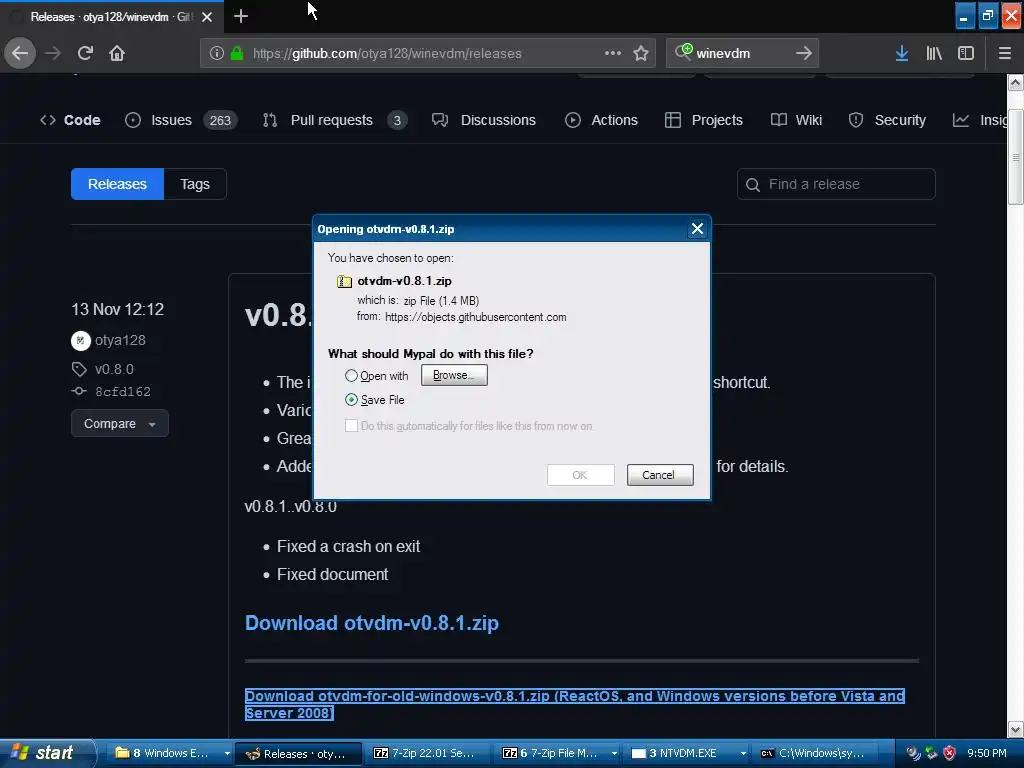This screenshot has width=1024, height=768.
Task: Open the page actions three-dots menu
Action: [x=613, y=53]
